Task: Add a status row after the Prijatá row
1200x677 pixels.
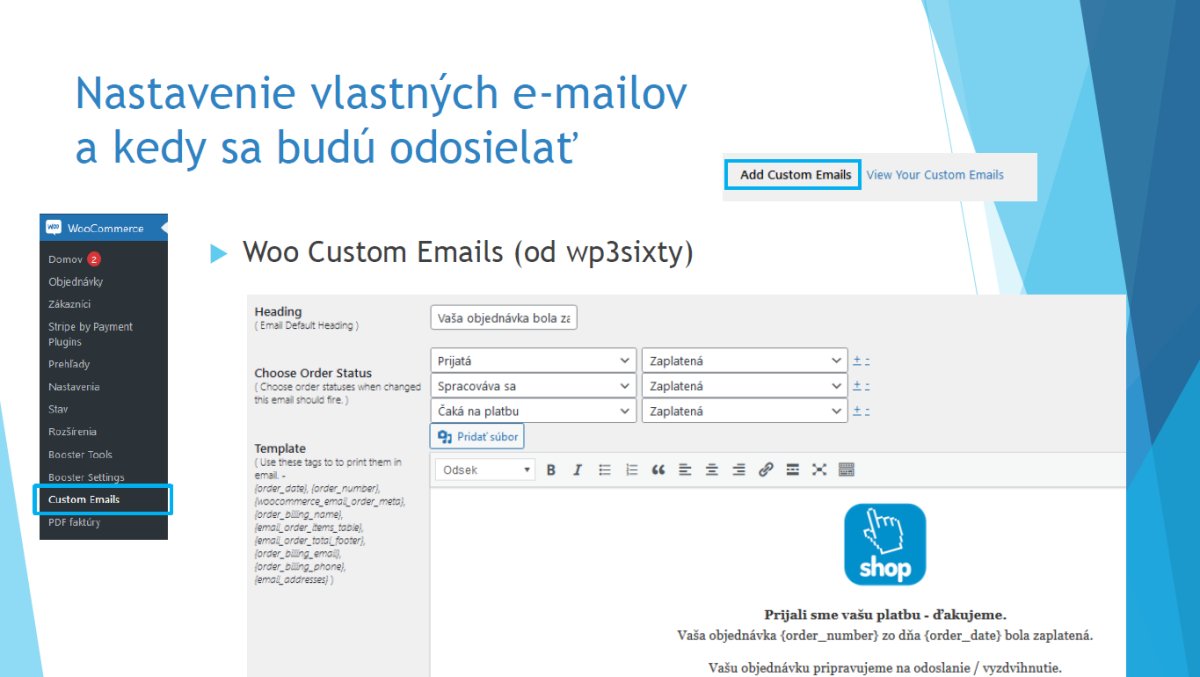Action: 857,361
